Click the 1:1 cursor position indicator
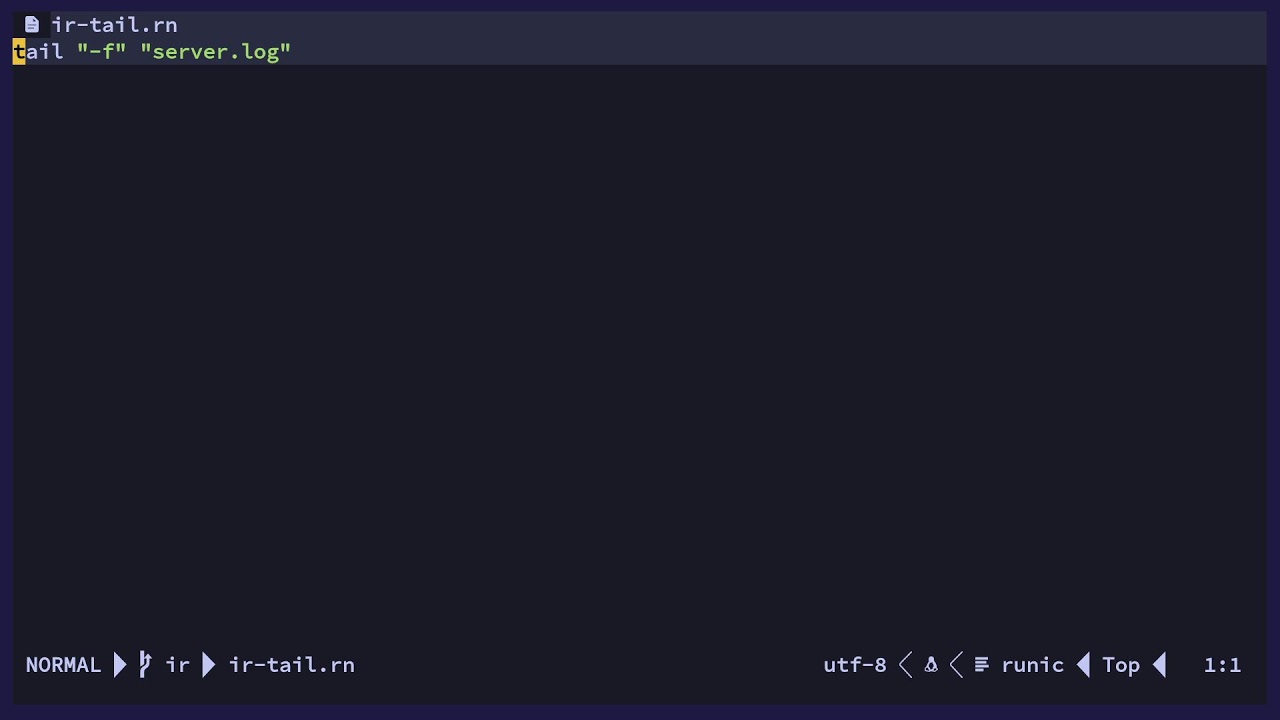Viewport: 1280px width, 720px height. coord(1222,665)
